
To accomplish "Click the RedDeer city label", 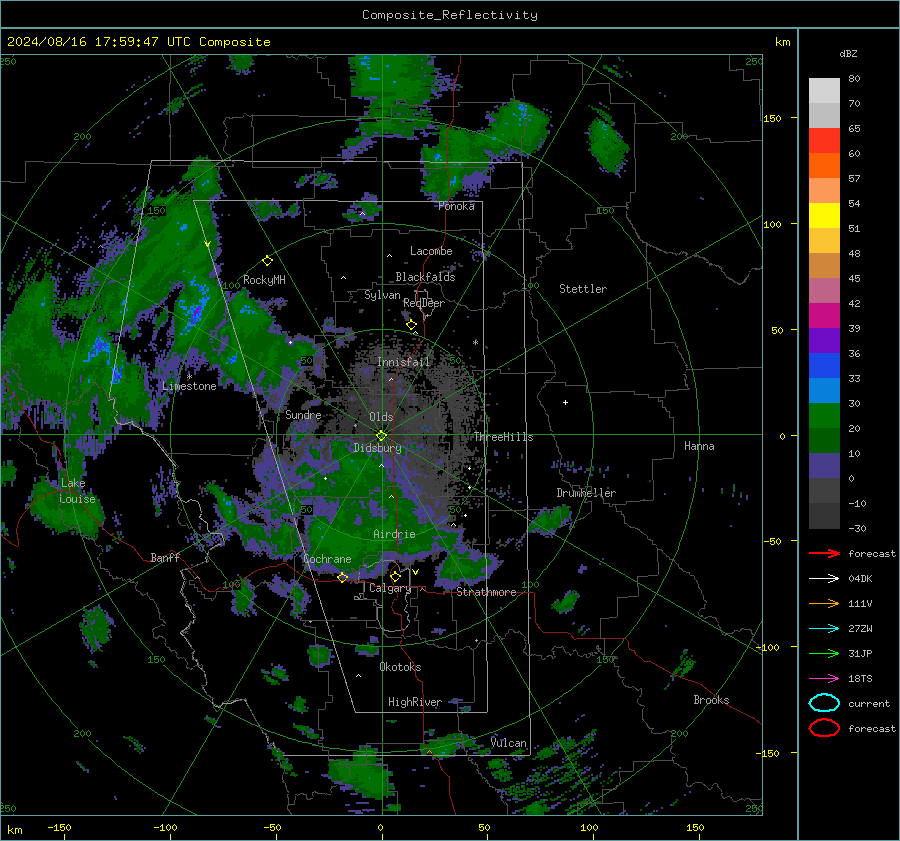I will (x=424, y=303).
